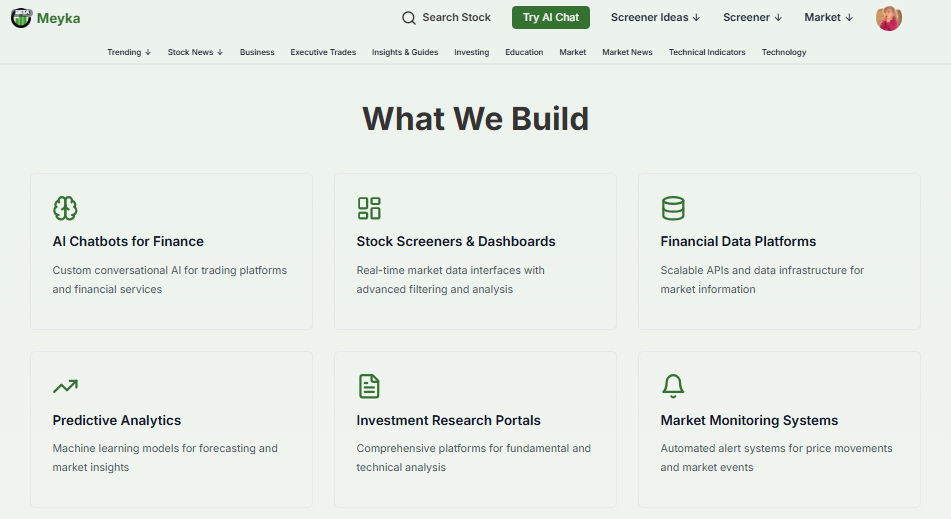
Task: Click the database icon for Financial Data Platforms
Action: [x=673, y=208]
